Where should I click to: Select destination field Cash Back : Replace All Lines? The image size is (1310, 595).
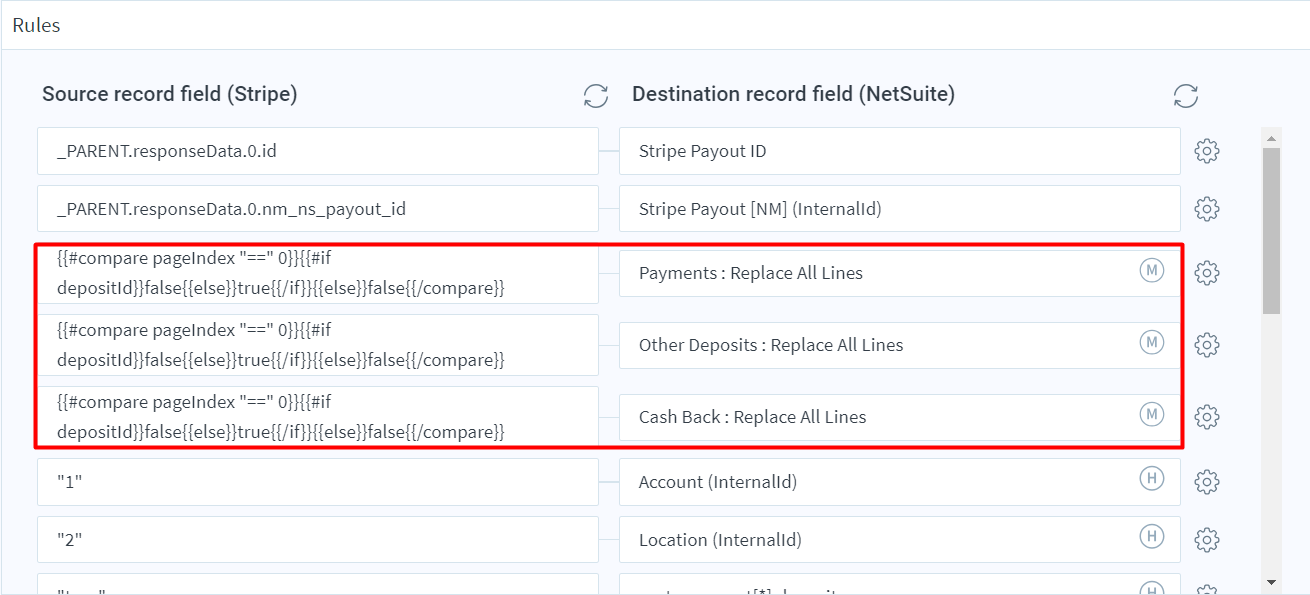(x=900, y=417)
